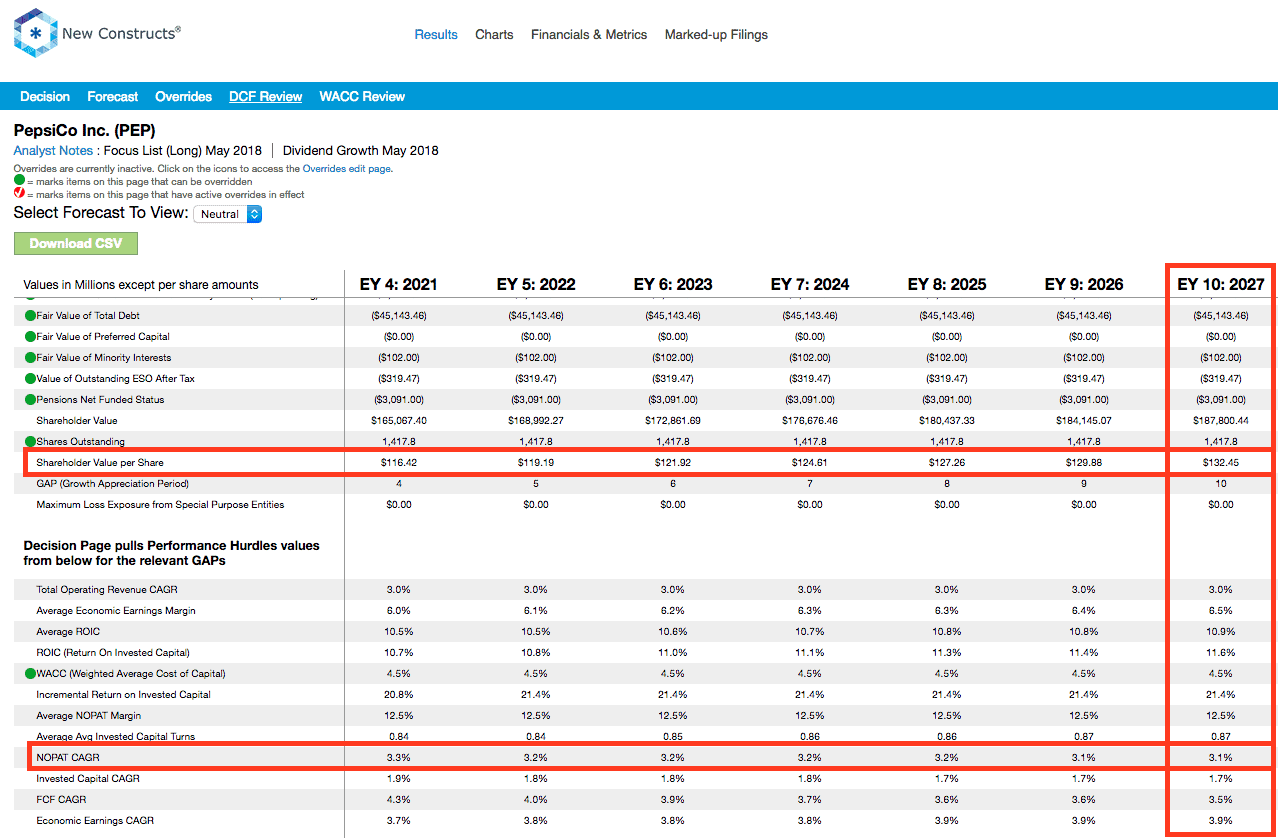The image size is (1278, 838).
Task: Switch to the Overrides tab
Action: click(x=183, y=97)
